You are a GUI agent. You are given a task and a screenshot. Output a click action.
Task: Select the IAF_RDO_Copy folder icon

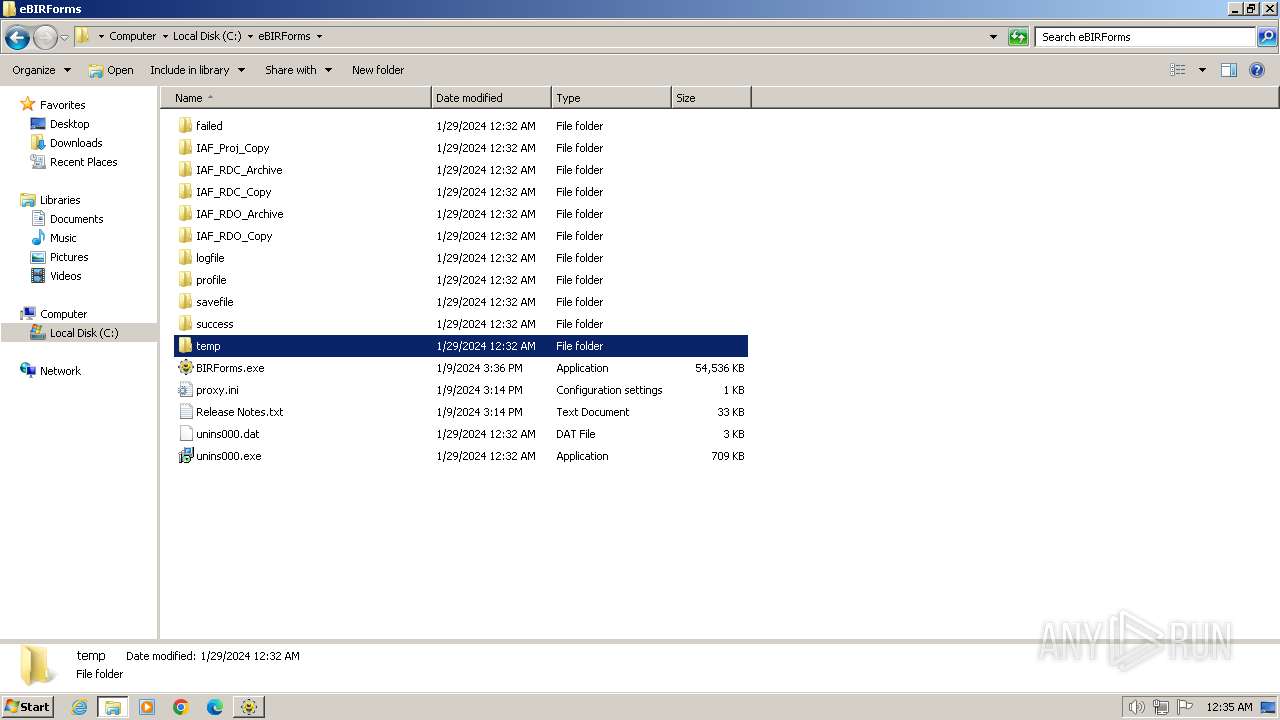tap(185, 236)
